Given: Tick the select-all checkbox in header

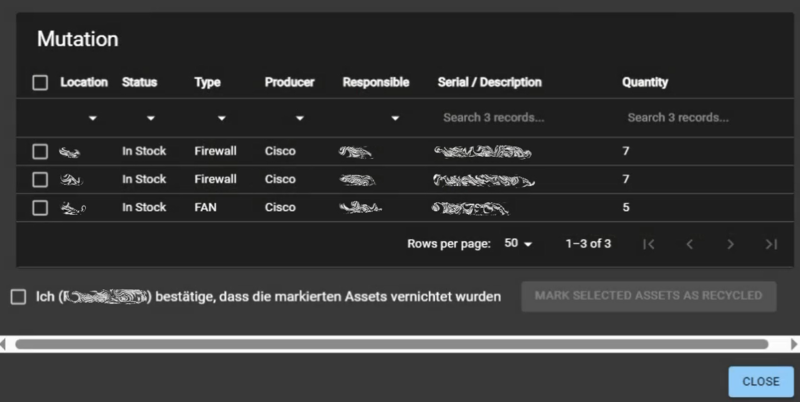Looking at the screenshot, I should (40, 83).
